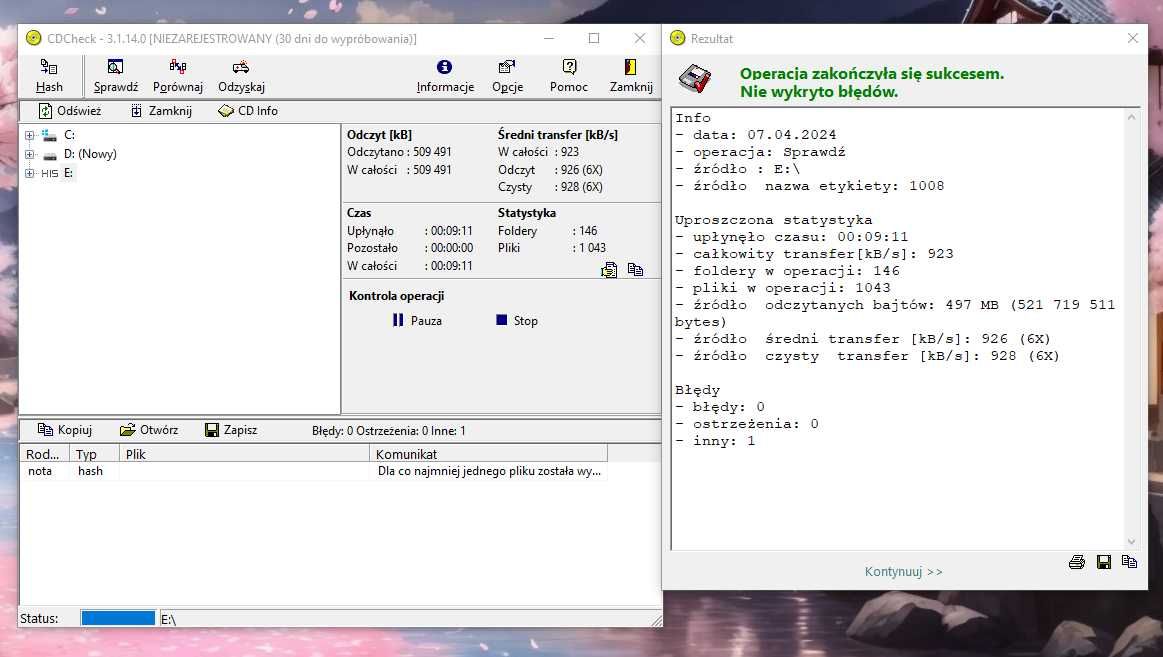
Task: Open CD Info
Action: [x=248, y=110]
